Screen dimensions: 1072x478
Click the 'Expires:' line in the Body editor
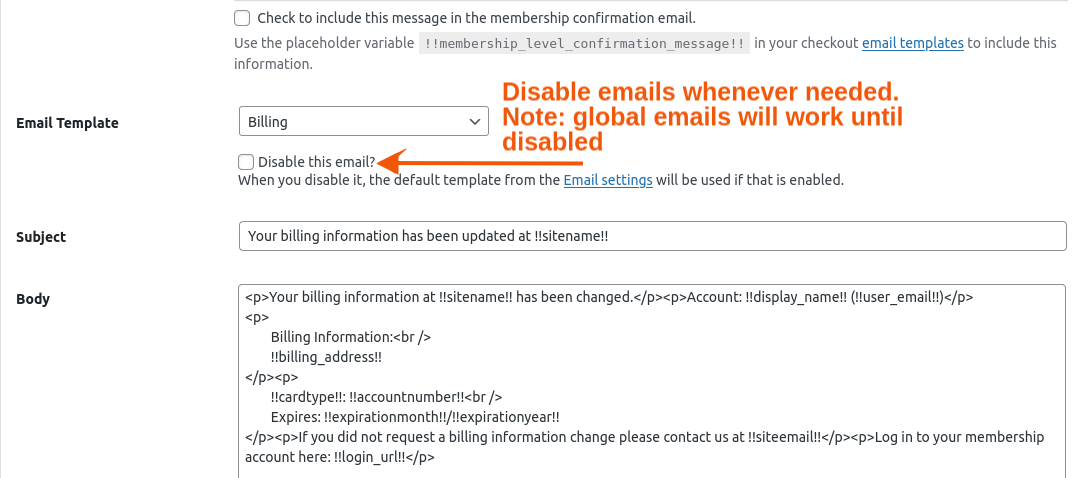[x=415, y=417]
